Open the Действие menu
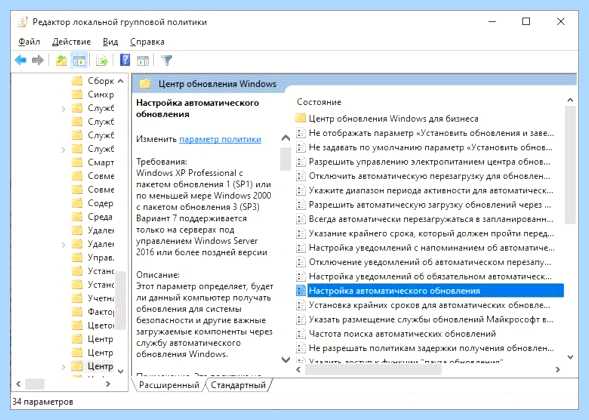Viewport: 589px width, 420px height. pos(71,42)
